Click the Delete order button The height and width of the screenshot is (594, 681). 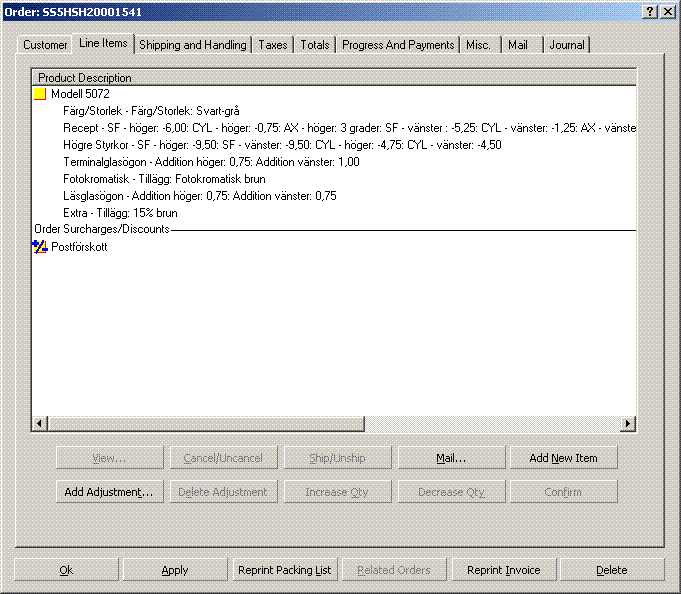[x=611, y=570]
